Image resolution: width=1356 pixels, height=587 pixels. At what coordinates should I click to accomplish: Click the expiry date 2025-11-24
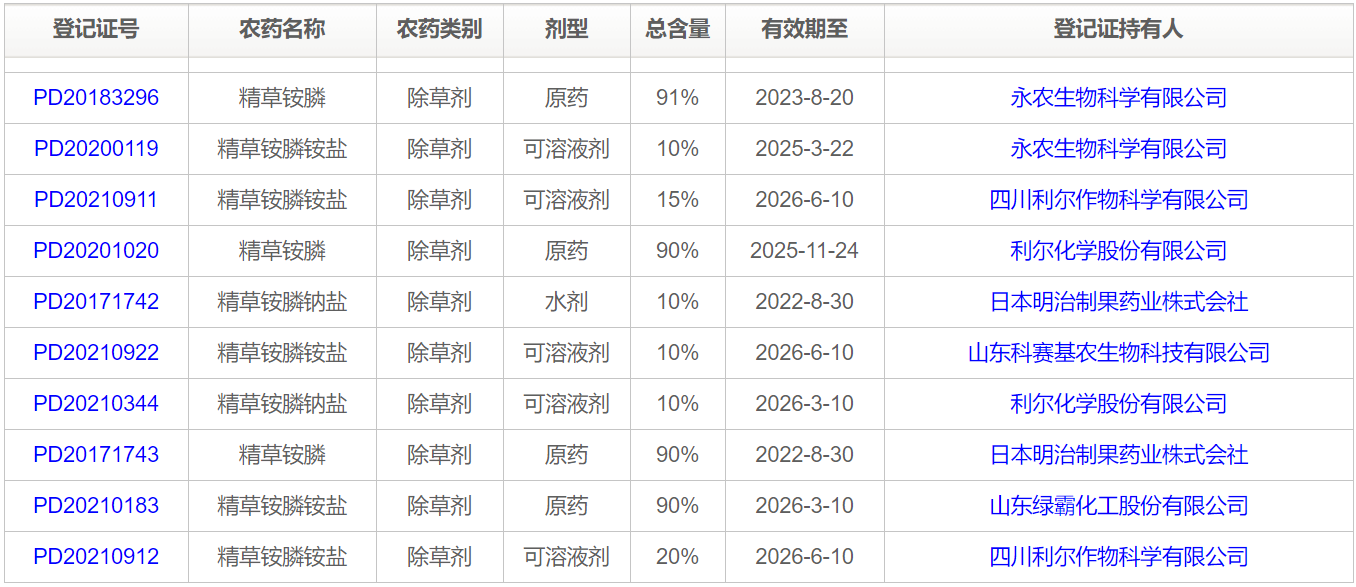(805, 251)
